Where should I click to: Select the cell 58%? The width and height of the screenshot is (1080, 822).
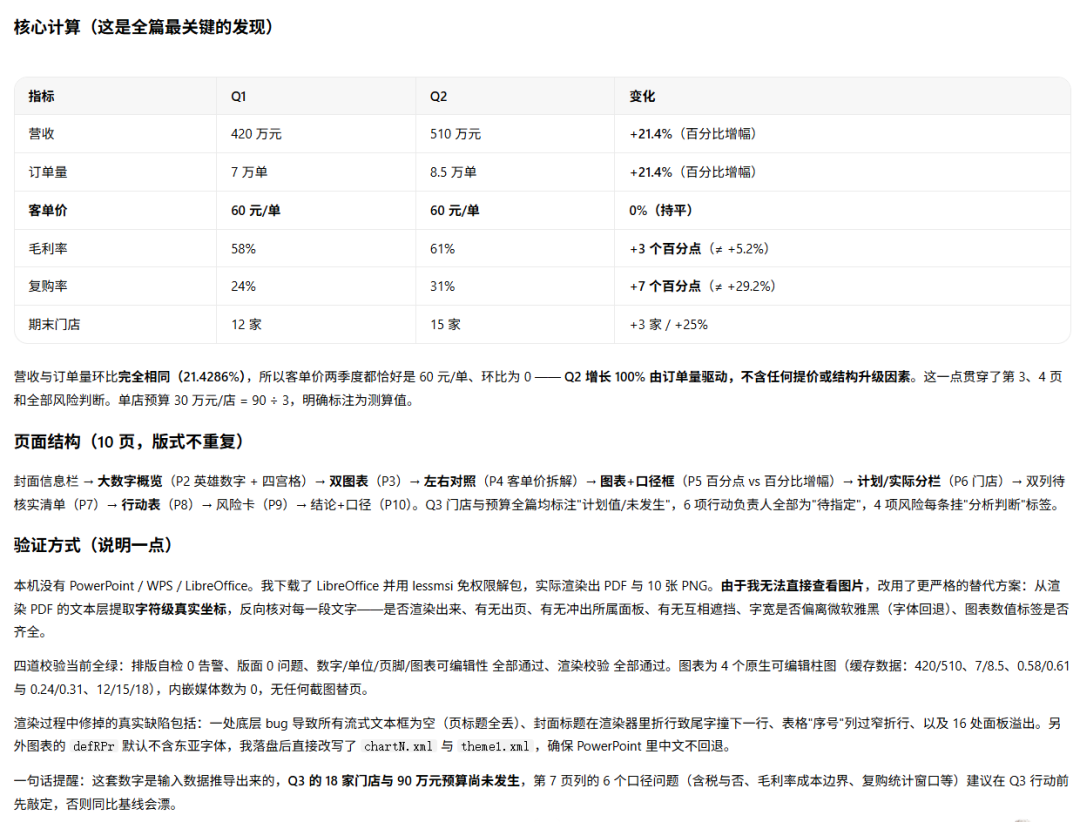pyautogui.click(x=243, y=249)
